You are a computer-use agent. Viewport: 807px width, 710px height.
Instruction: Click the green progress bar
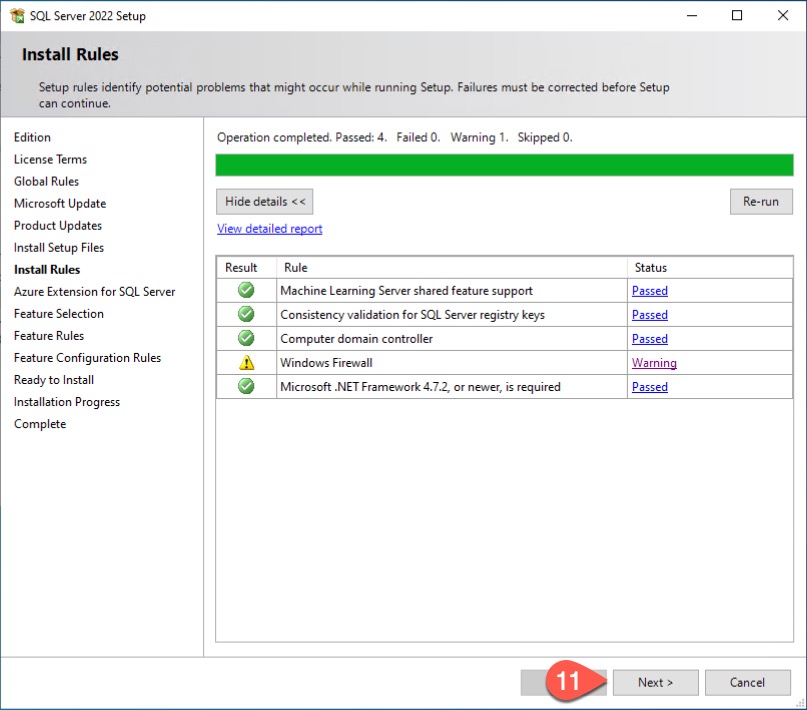tap(504, 165)
